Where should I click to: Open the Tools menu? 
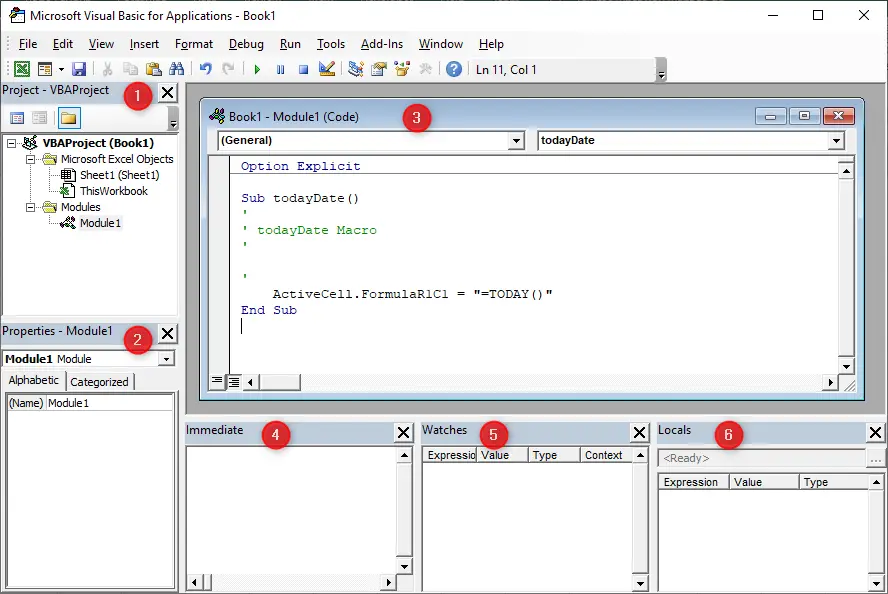(331, 44)
